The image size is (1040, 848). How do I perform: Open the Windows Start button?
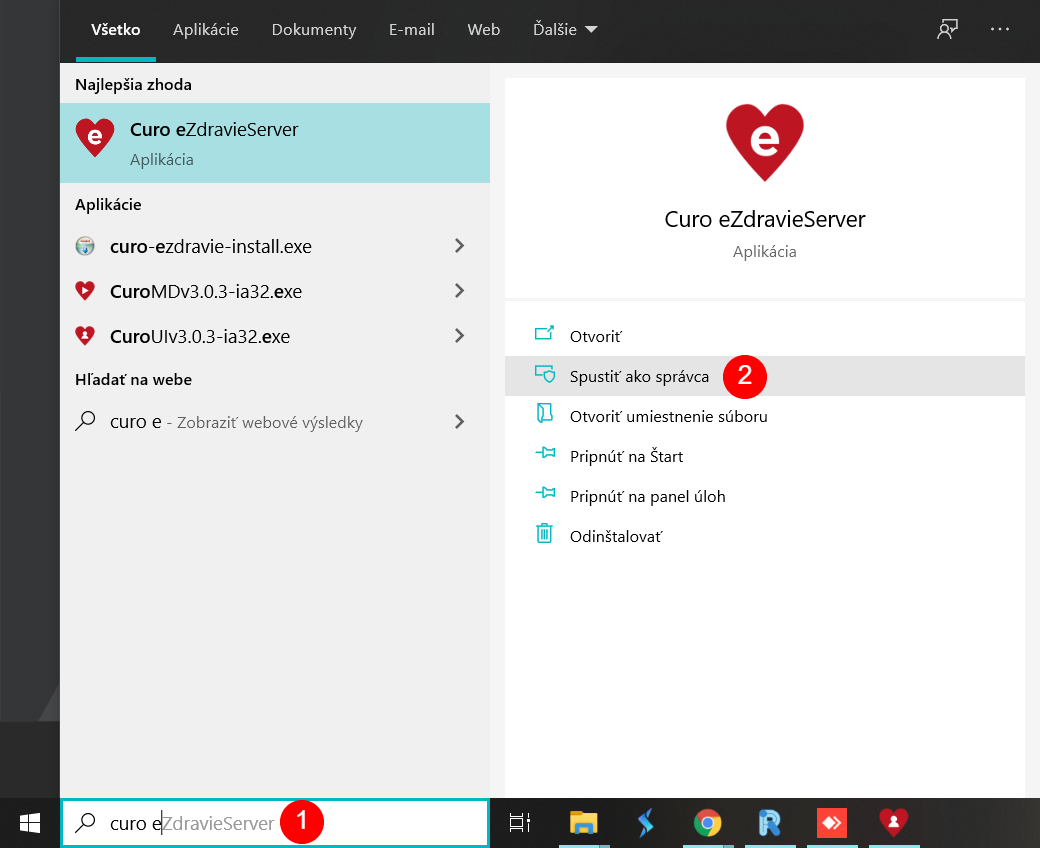pos(30,823)
